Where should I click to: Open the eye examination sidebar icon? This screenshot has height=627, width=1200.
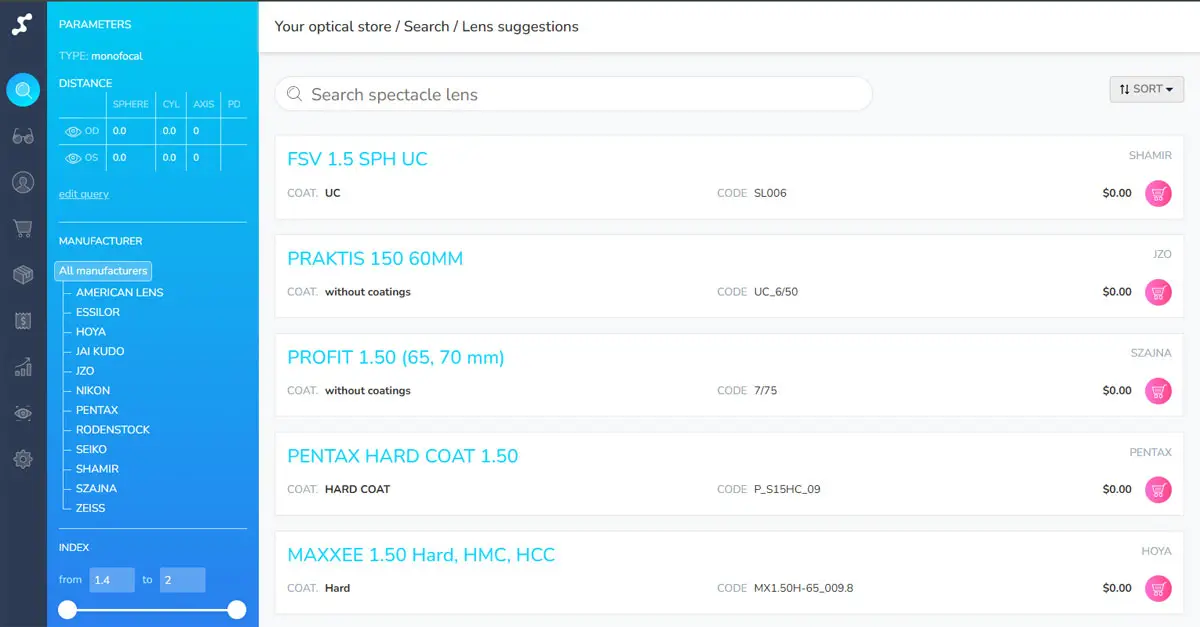tap(23, 413)
